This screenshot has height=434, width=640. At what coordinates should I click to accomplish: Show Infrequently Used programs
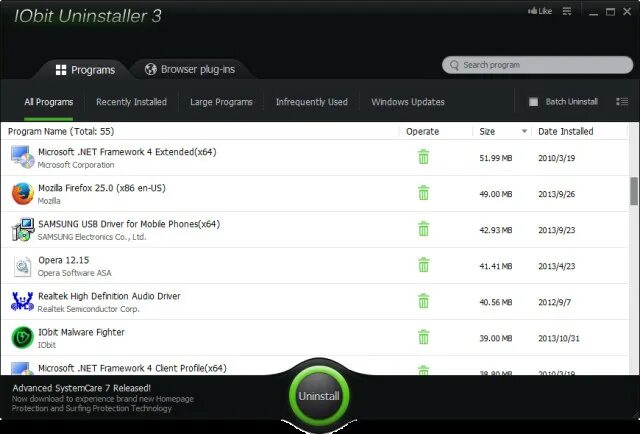click(x=312, y=102)
